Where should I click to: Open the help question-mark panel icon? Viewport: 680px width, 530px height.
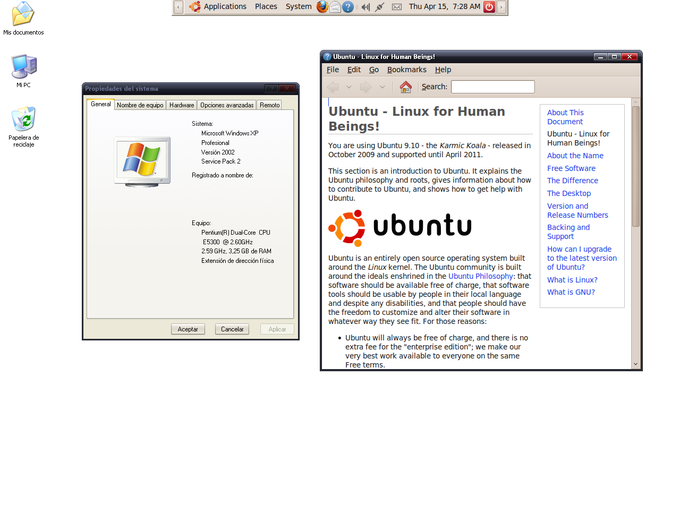point(348,7)
